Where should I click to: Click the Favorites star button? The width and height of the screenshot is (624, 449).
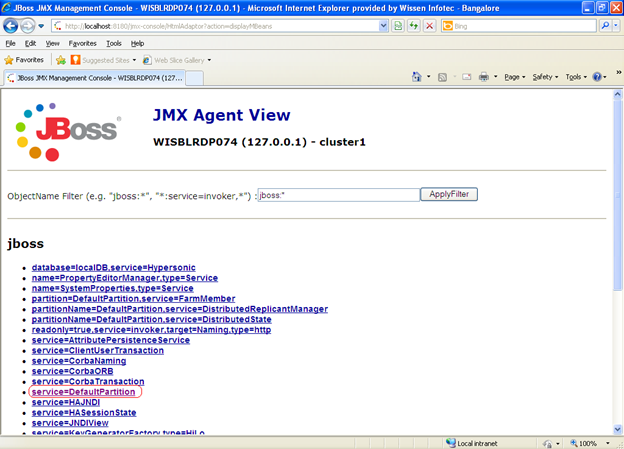point(24,60)
